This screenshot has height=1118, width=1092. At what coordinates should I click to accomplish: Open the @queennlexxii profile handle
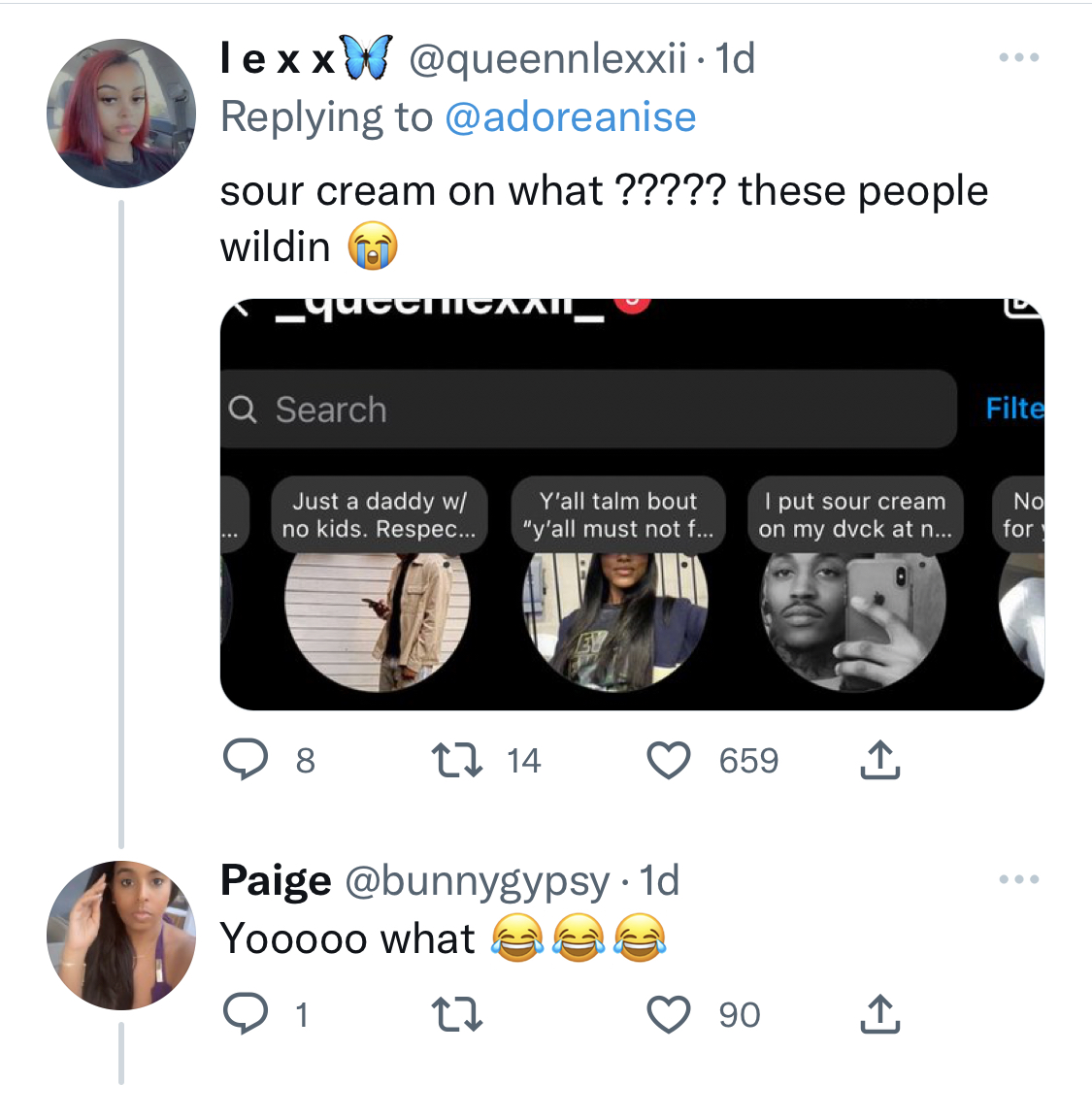[x=547, y=58]
